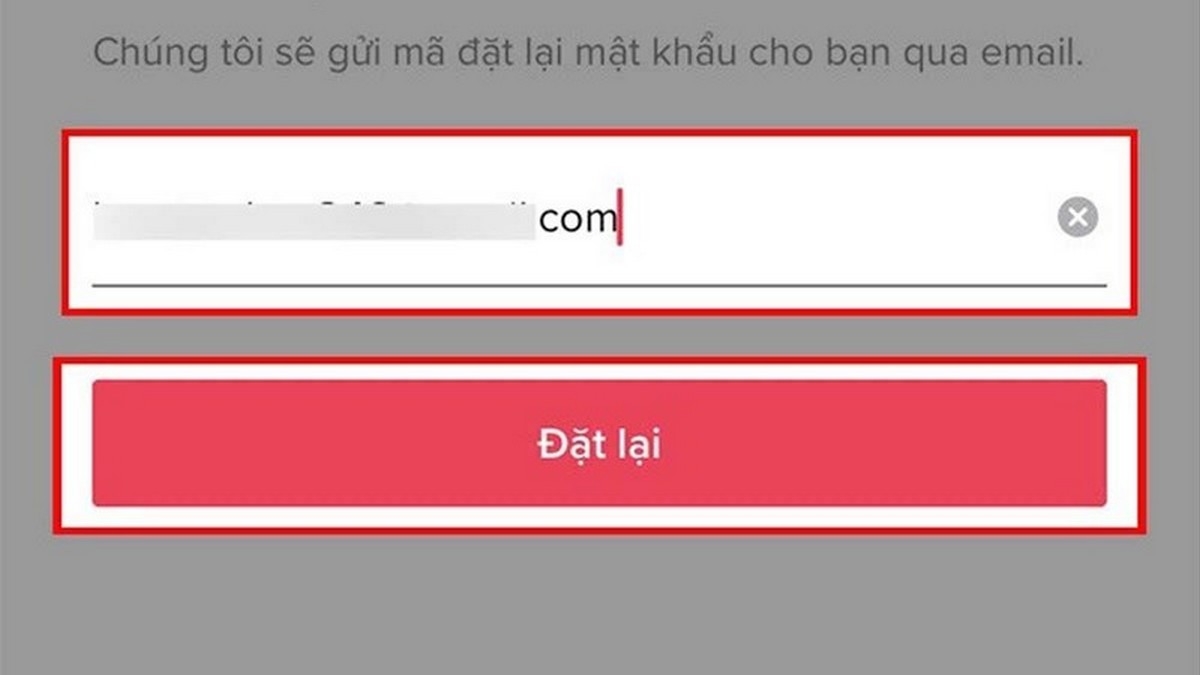This screenshot has width=1200, height=675.
Task: Click the pink Đặt lại button
Action: [x=599, y=443]
